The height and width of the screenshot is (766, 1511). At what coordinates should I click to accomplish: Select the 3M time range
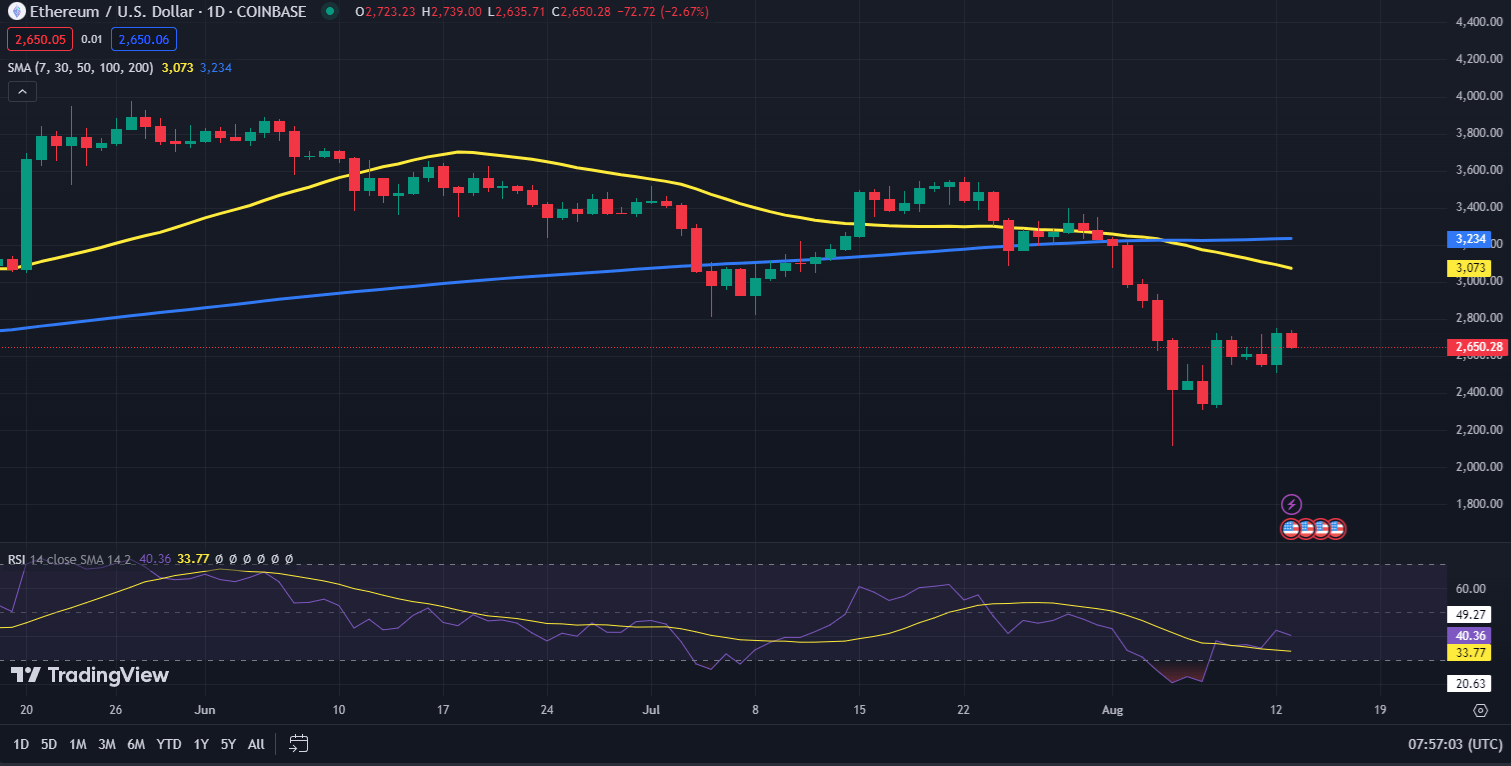pyautogui.click(x=107, y=744)
